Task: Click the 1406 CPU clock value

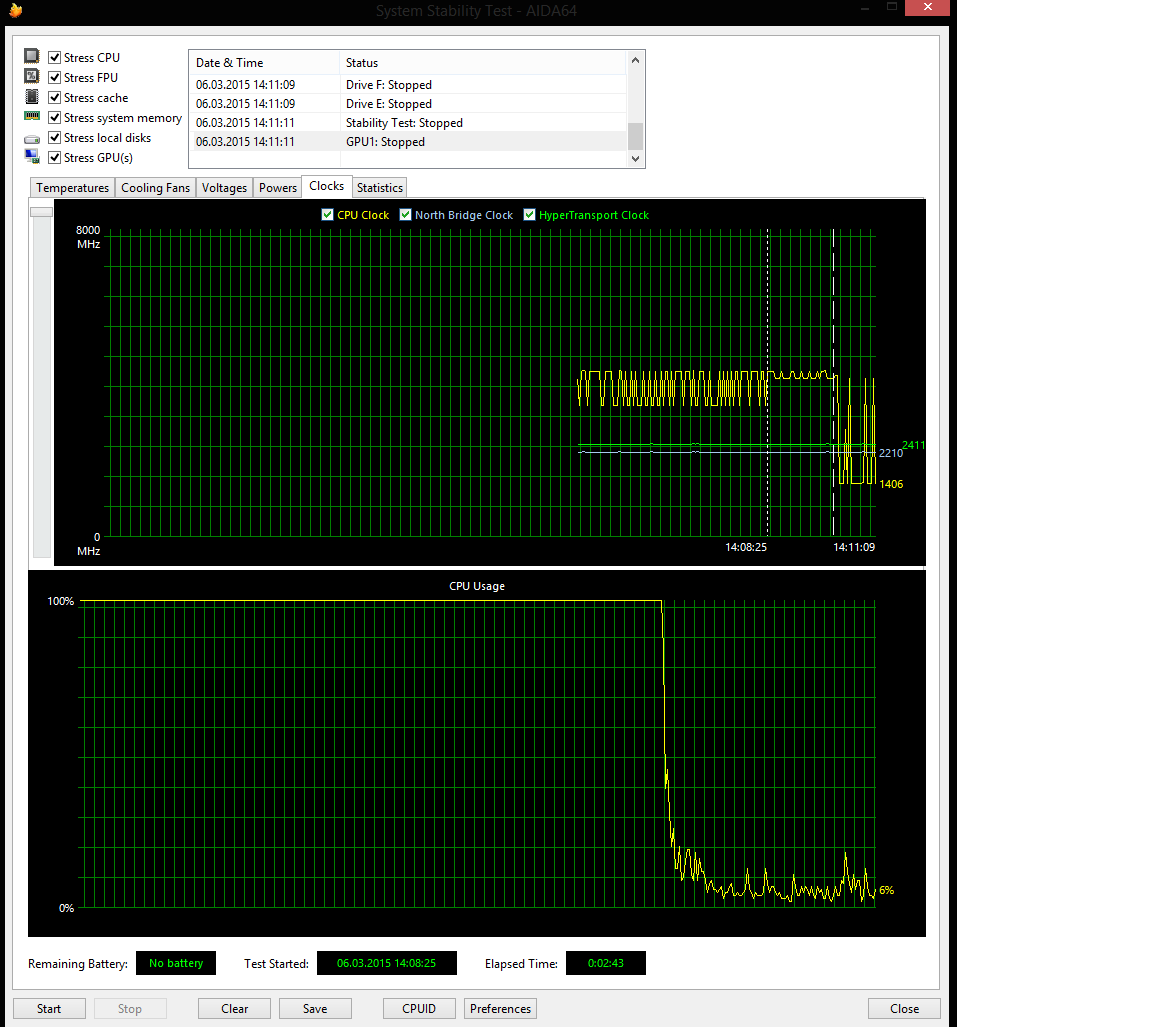Action: [x=891, y=483]
